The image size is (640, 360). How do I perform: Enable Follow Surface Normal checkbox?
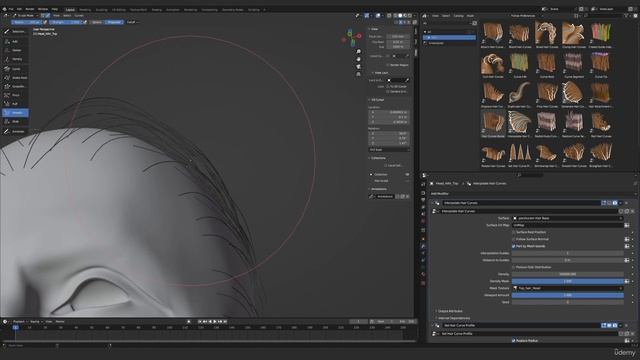(x=514, y=239)
